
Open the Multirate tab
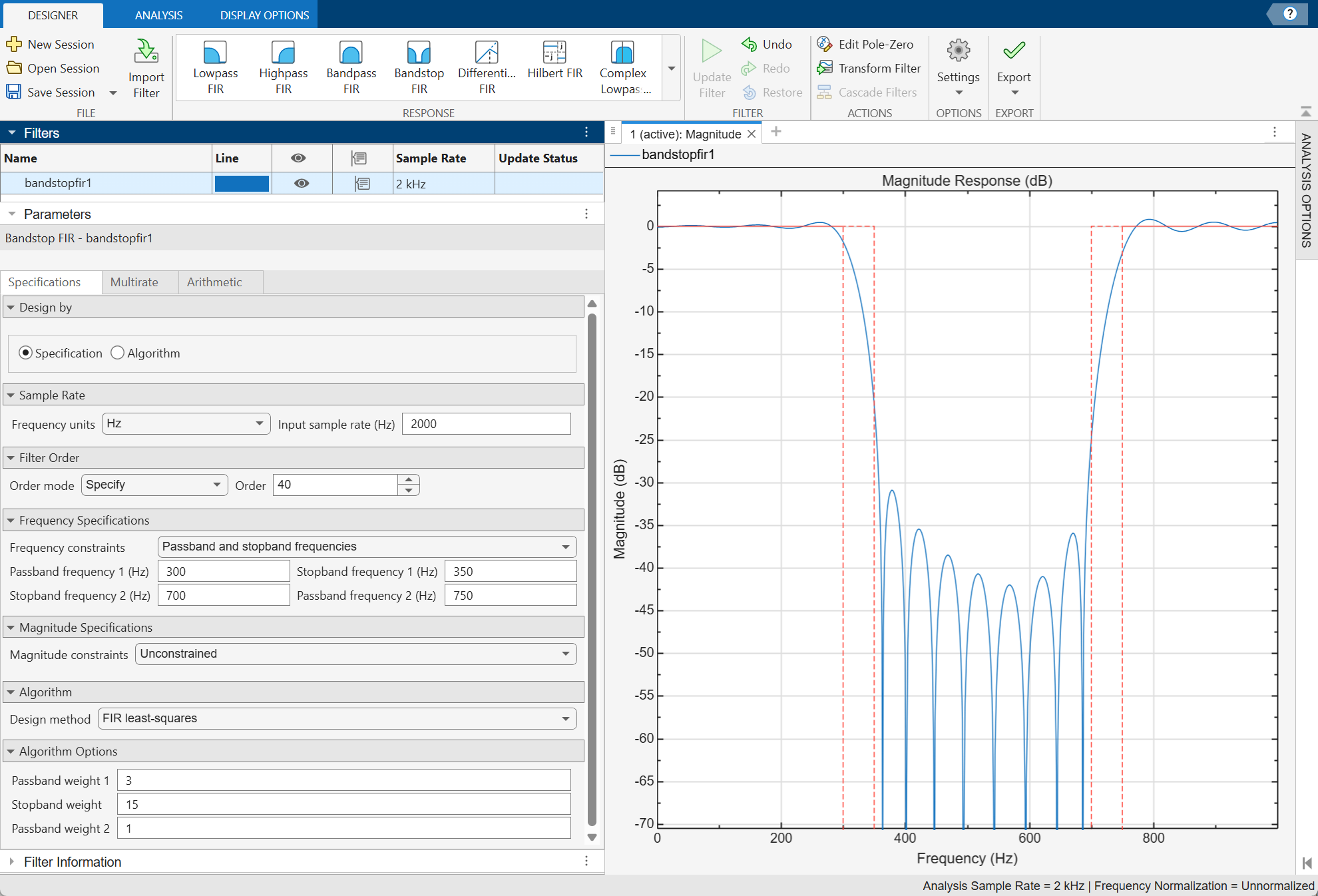coord(138,282)
